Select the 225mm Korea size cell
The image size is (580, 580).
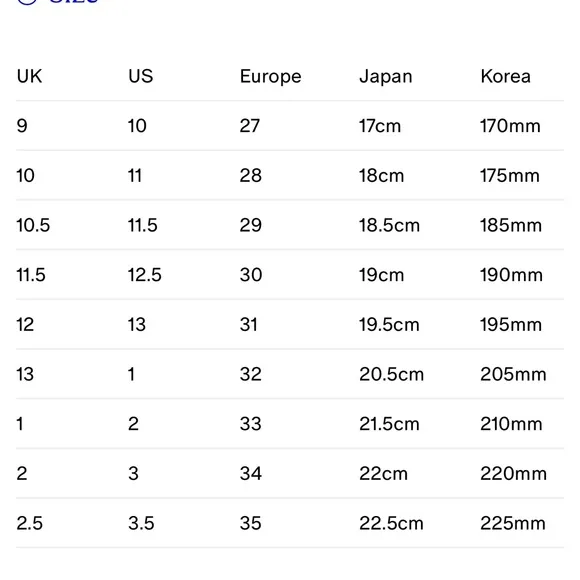tap(513, 523)
